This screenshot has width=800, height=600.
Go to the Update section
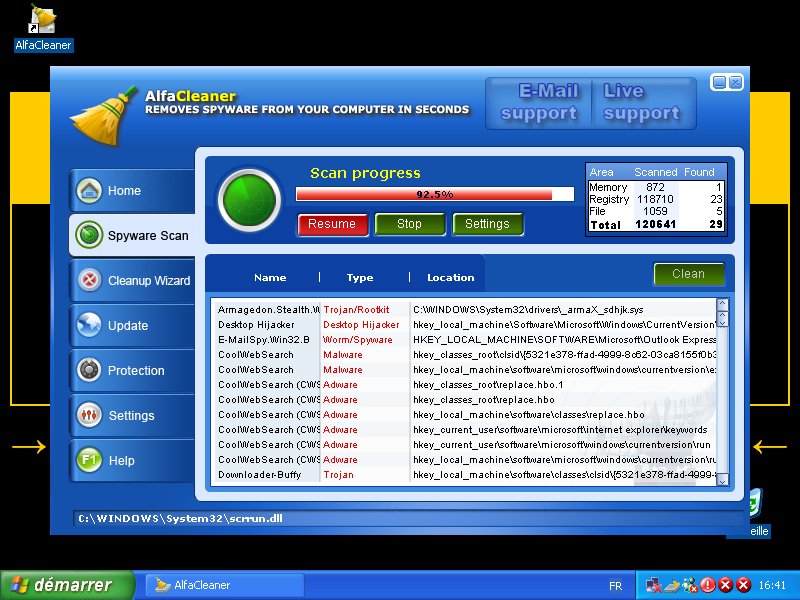(132, 325)
